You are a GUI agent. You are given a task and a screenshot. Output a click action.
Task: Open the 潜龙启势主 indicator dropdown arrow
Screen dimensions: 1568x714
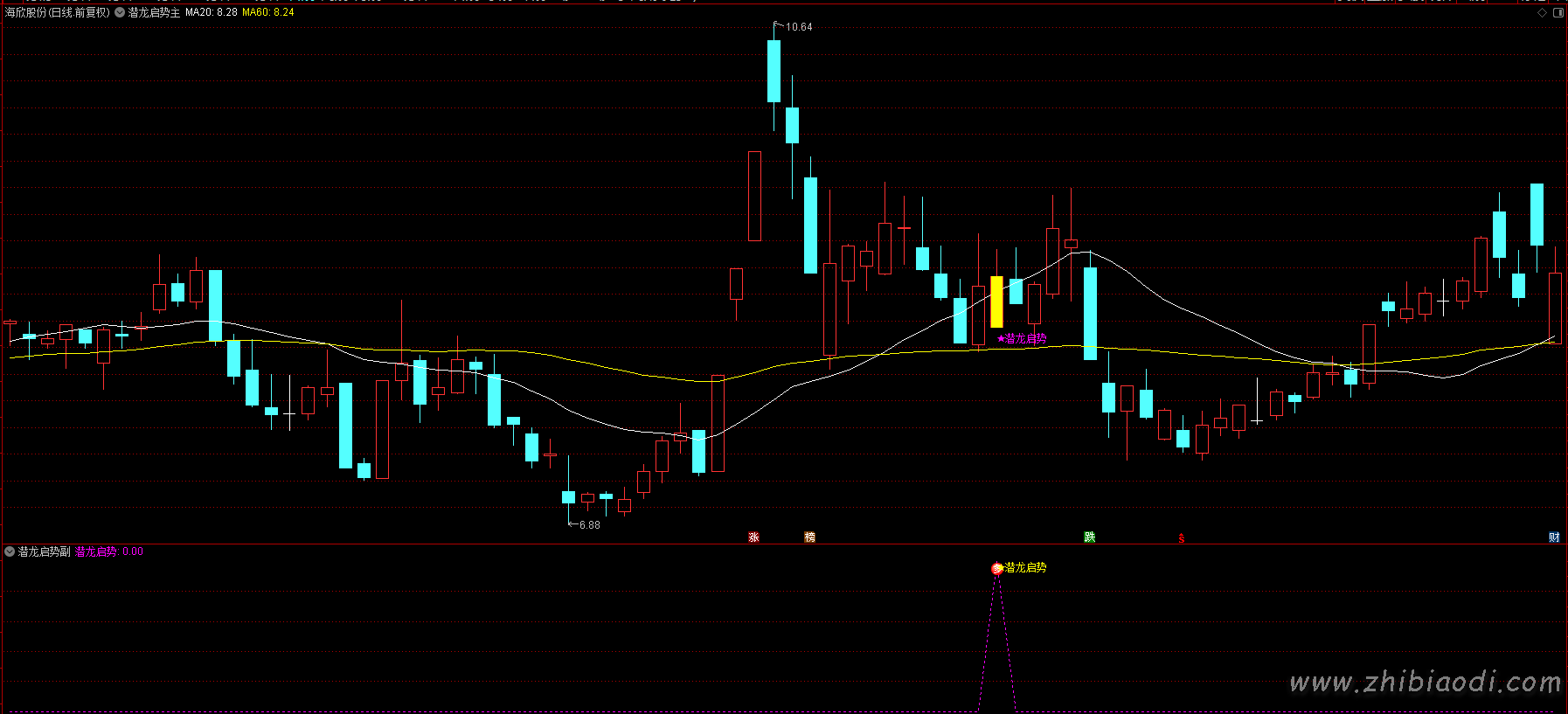click(x=120, y=12)
